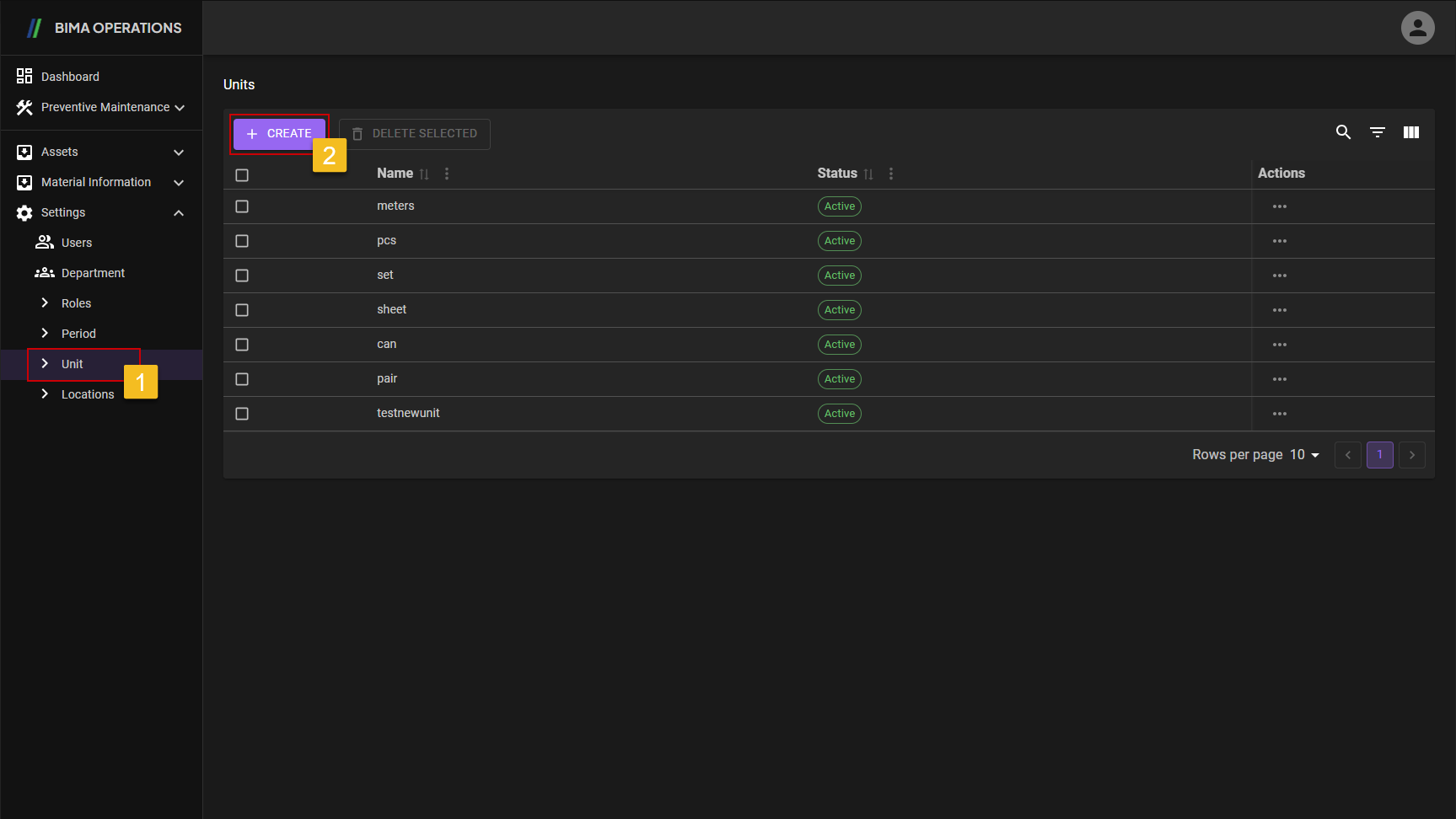Go to Dashboard in sidebar

click(70, 77)
